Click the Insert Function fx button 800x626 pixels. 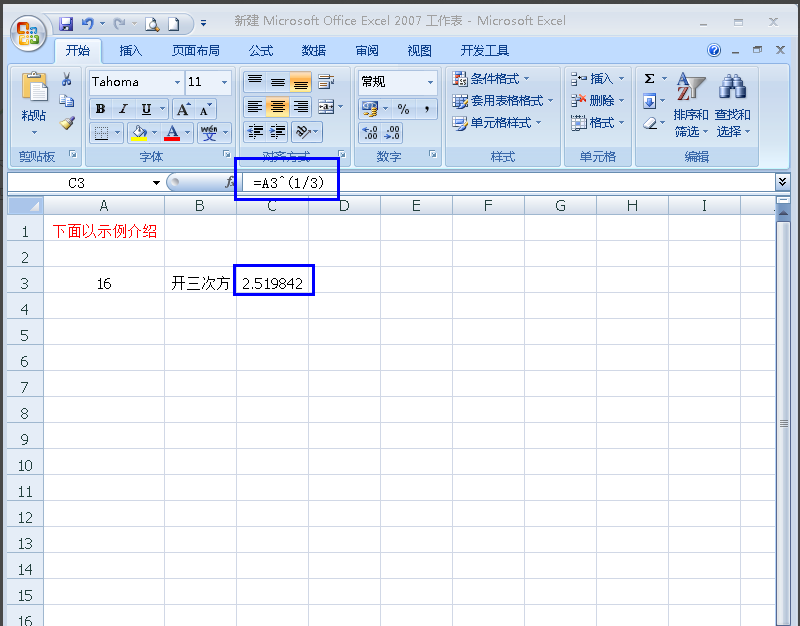tap(230, 182)
